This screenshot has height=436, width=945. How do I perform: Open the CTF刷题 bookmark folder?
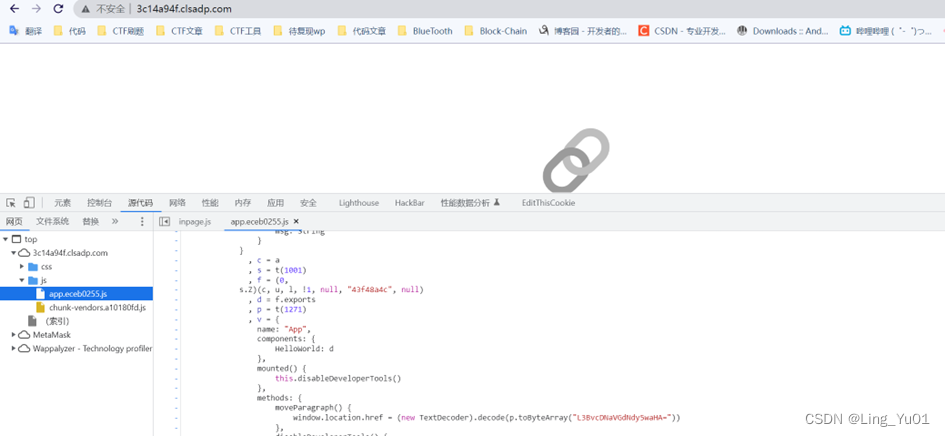pyautogui.click(x=121, y=31)
